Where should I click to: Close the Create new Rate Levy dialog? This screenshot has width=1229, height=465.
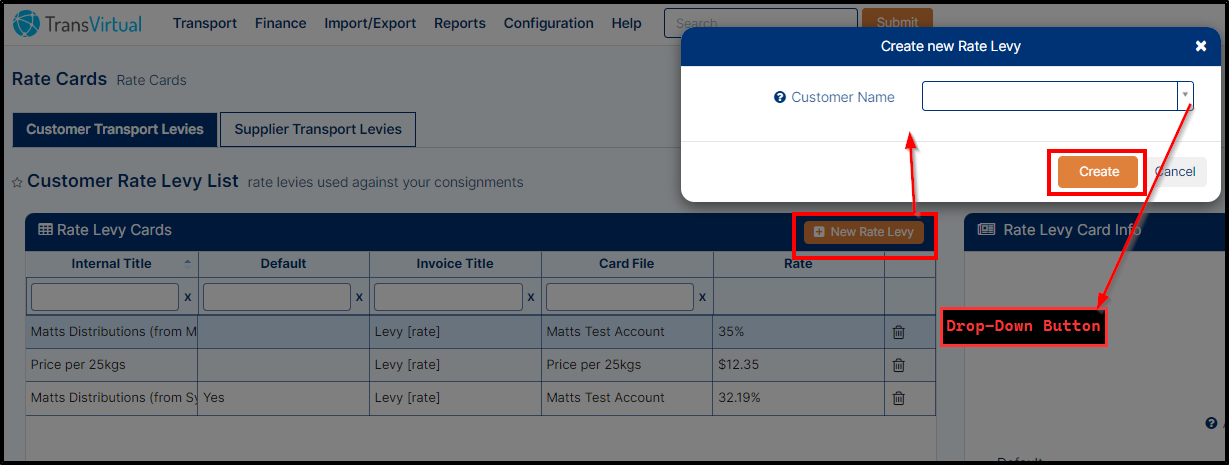pyautogui.click(x=1200, y=46)
